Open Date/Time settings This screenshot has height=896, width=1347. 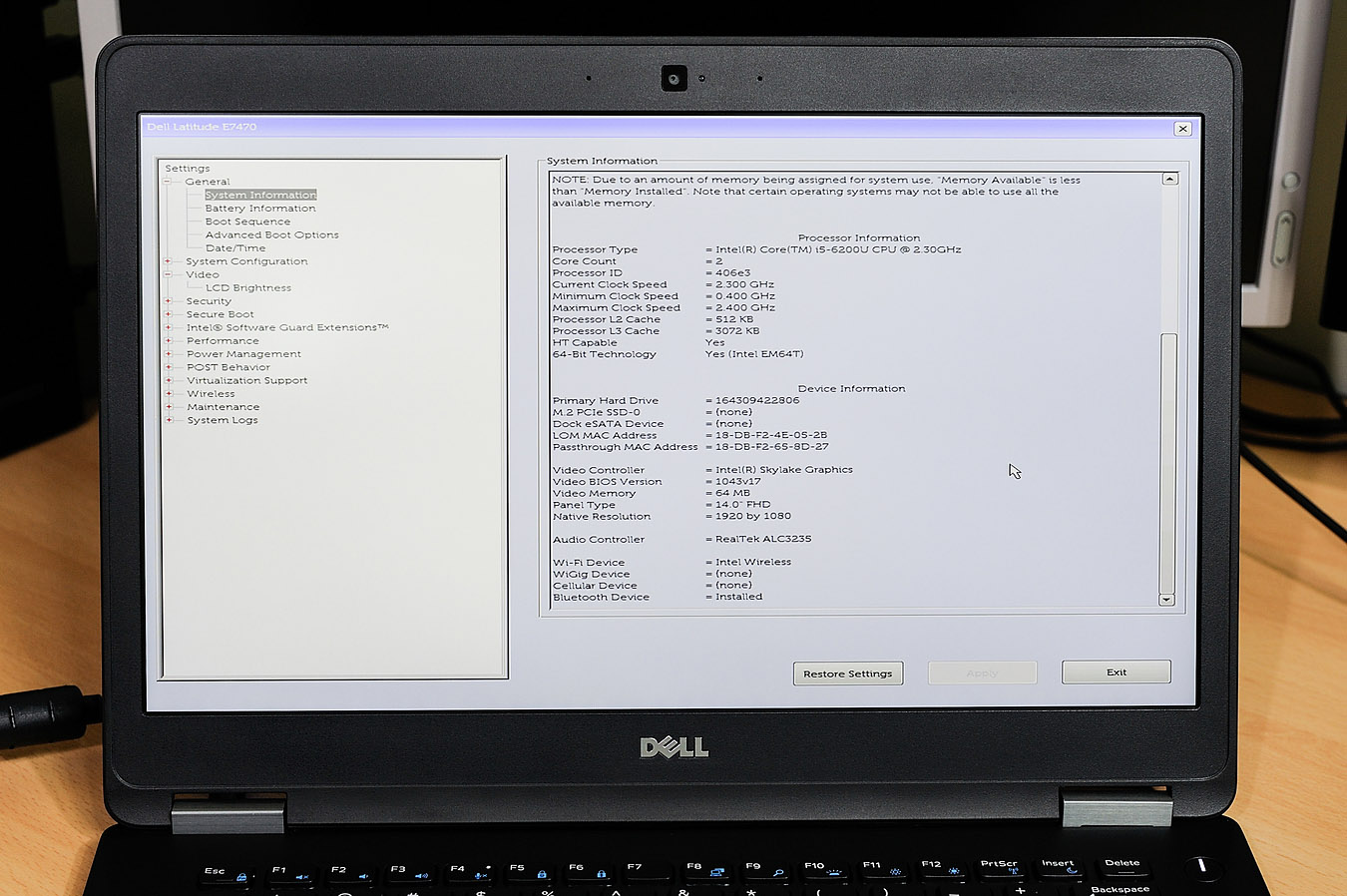click(x=235, y=248)
